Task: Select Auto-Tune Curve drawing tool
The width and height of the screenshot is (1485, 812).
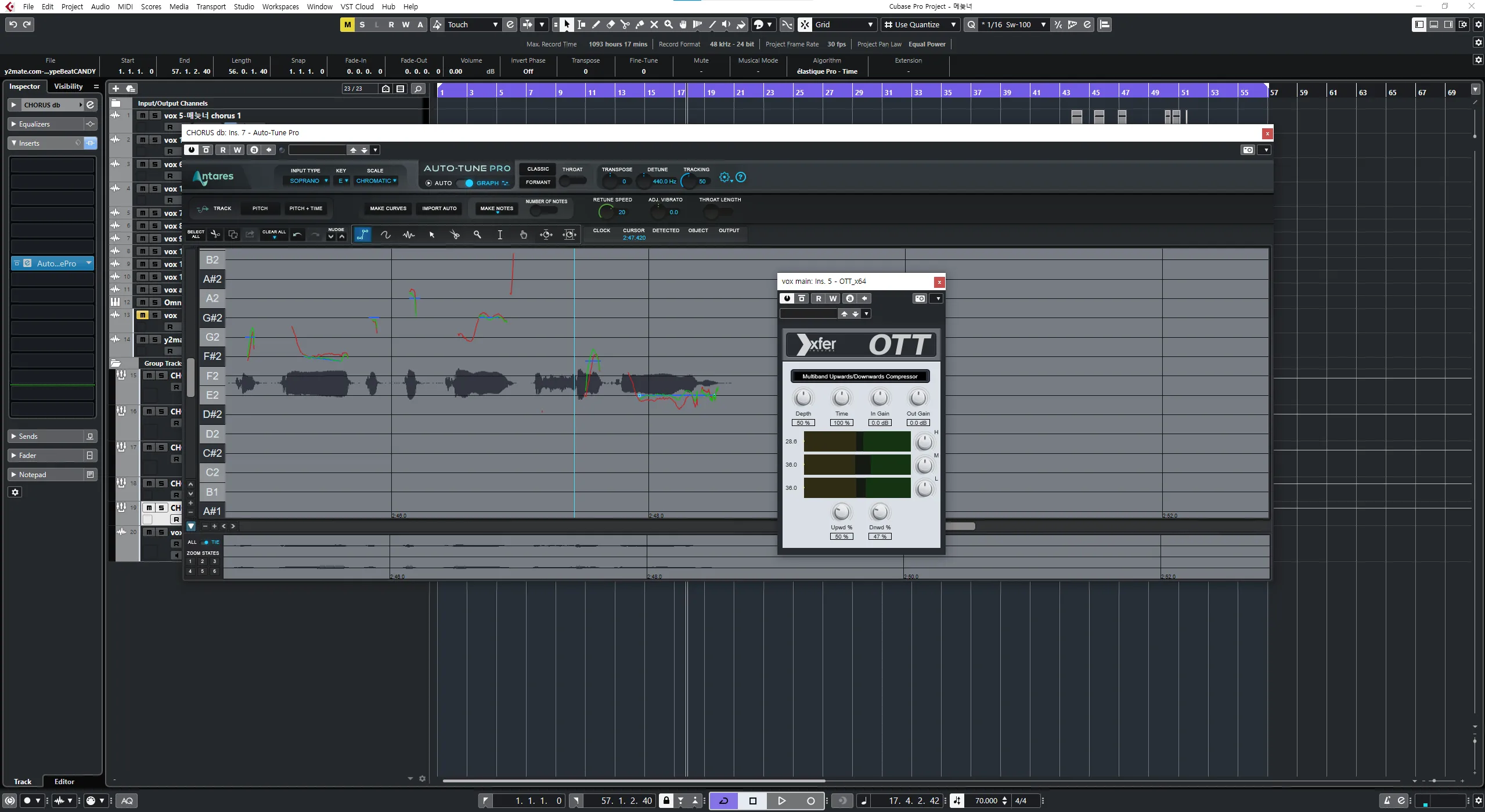Action: [x=385, y=234]
